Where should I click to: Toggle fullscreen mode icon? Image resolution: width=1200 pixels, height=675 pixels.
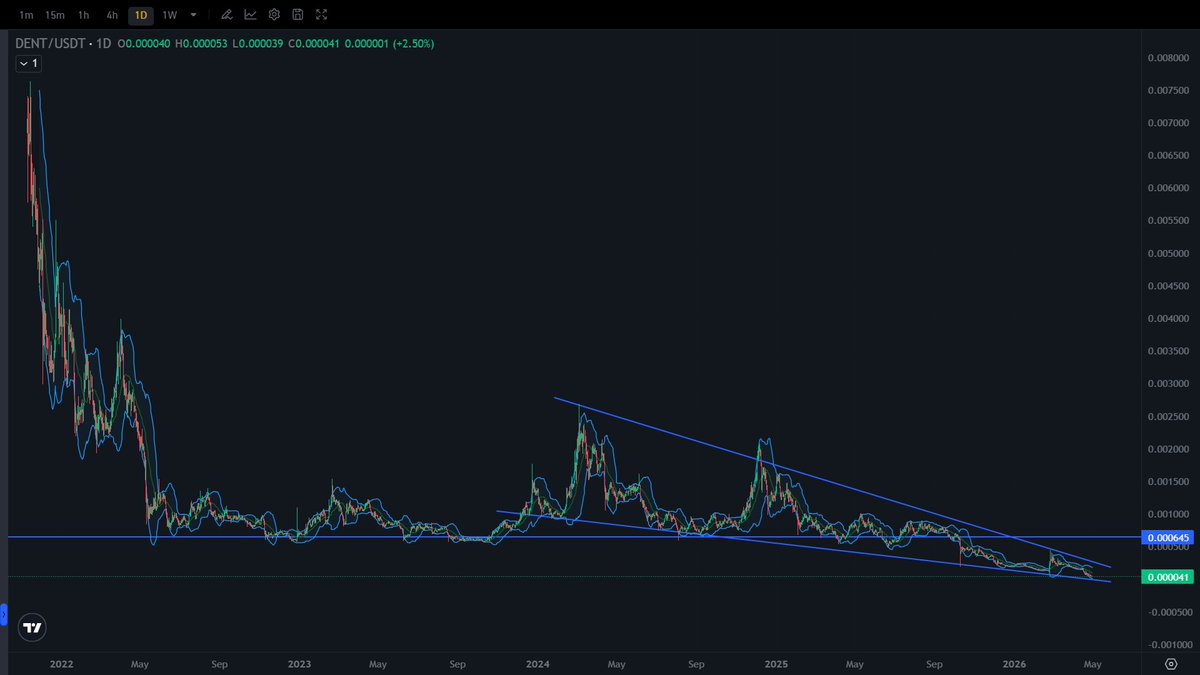pos(320,15)
